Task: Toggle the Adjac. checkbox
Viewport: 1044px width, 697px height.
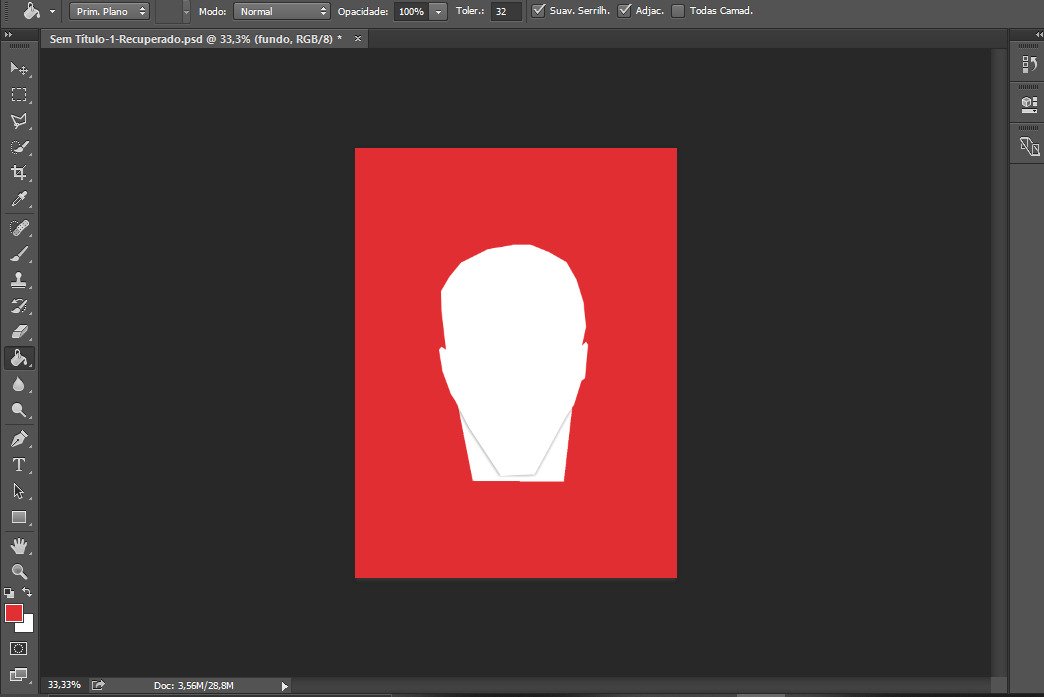Action: [625, 11]
